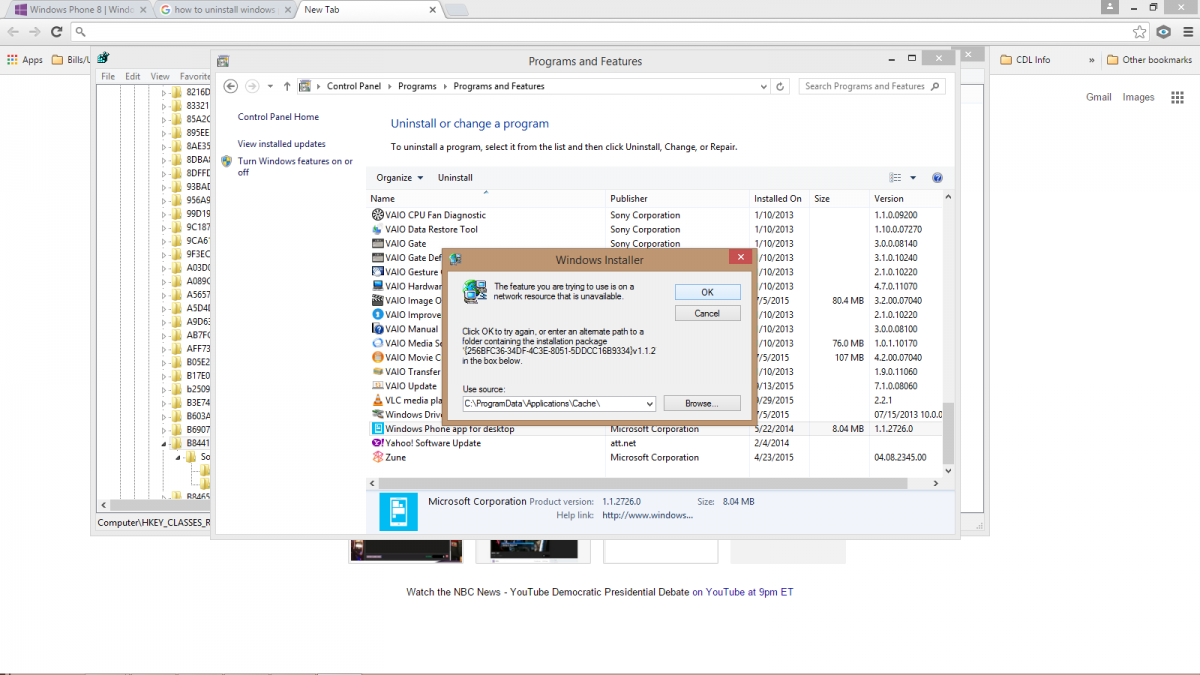Click the VAIO Movie Creator orange icon
The width and height of the screenshot is (1200, 675).
click(x=377, y=357)
